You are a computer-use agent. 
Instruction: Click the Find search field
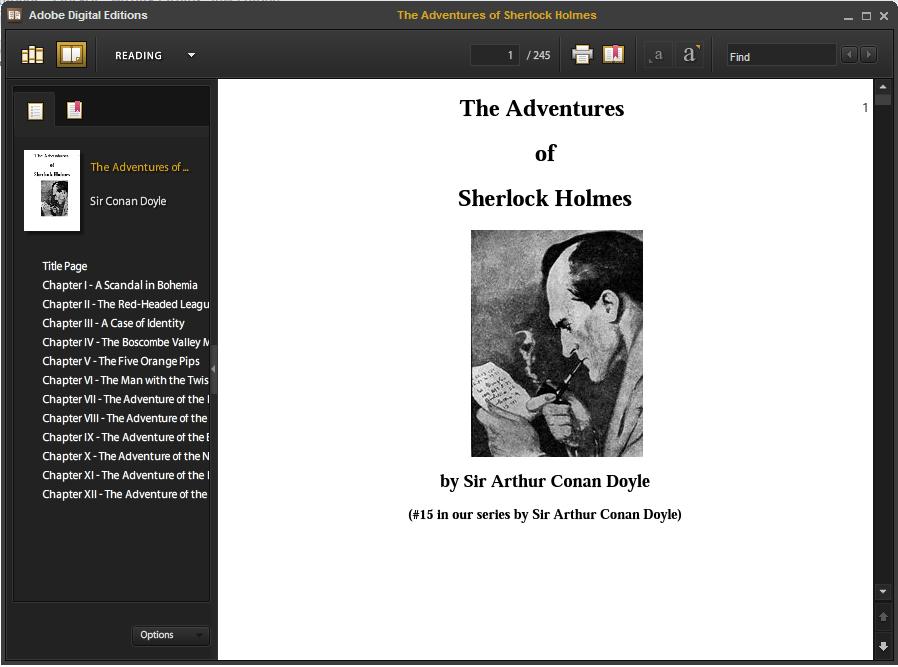pyautogui.click(x=781, y=57)
